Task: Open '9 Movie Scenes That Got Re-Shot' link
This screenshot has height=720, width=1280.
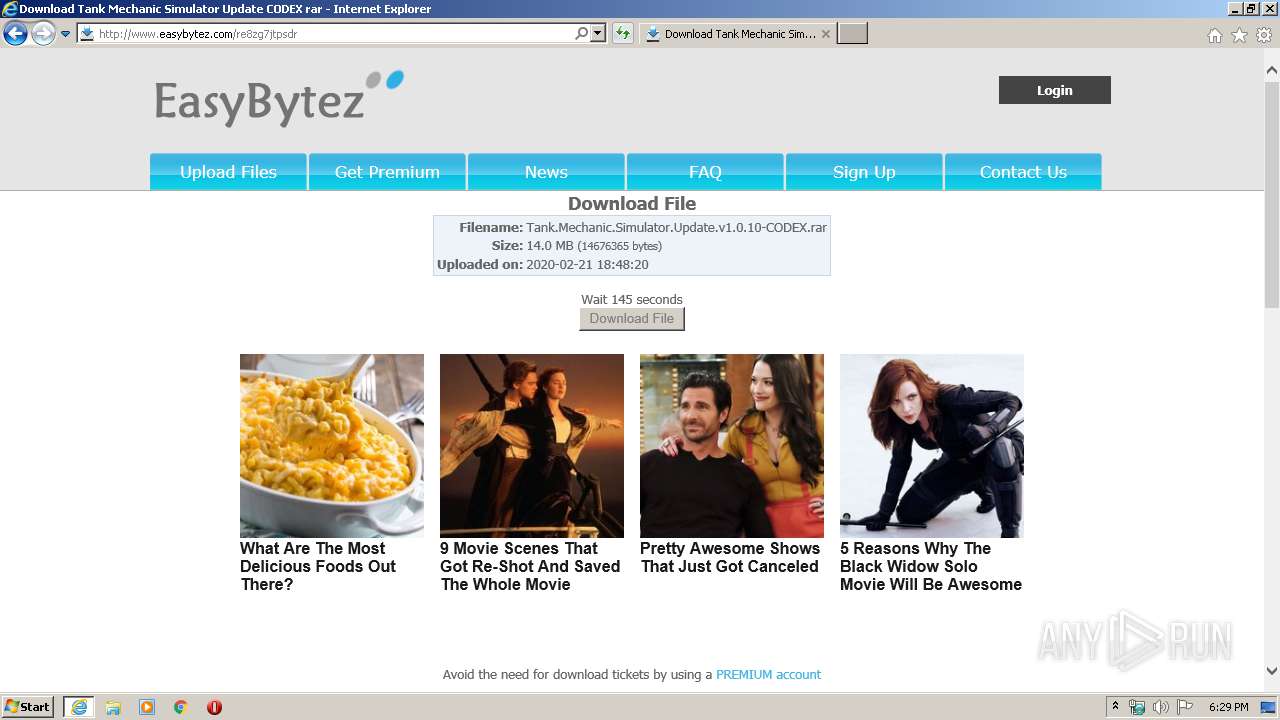Action: coord(530,566)
